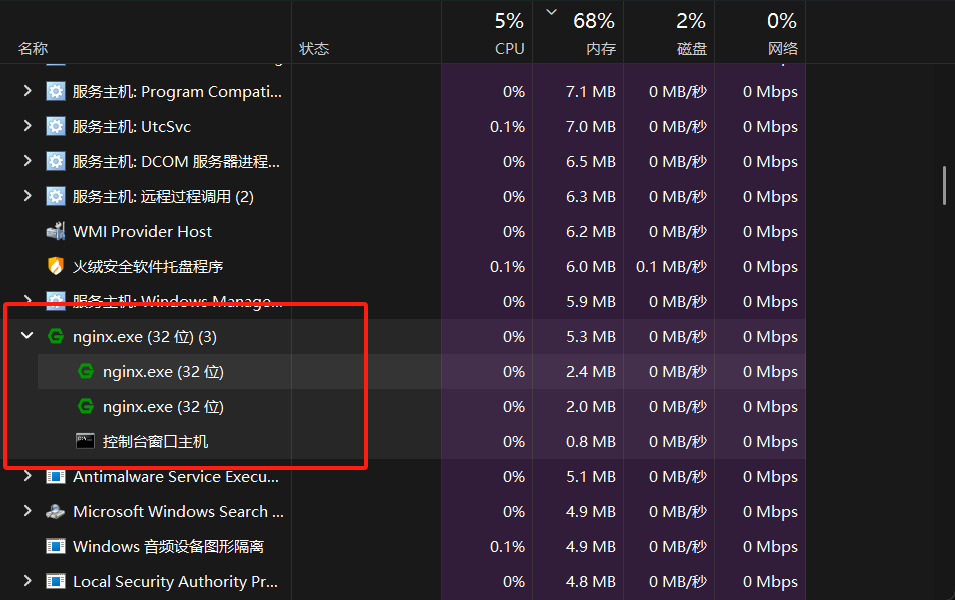Click the 0 MB/秒 disk value for 控制台窗口主机

coord(677,441)
